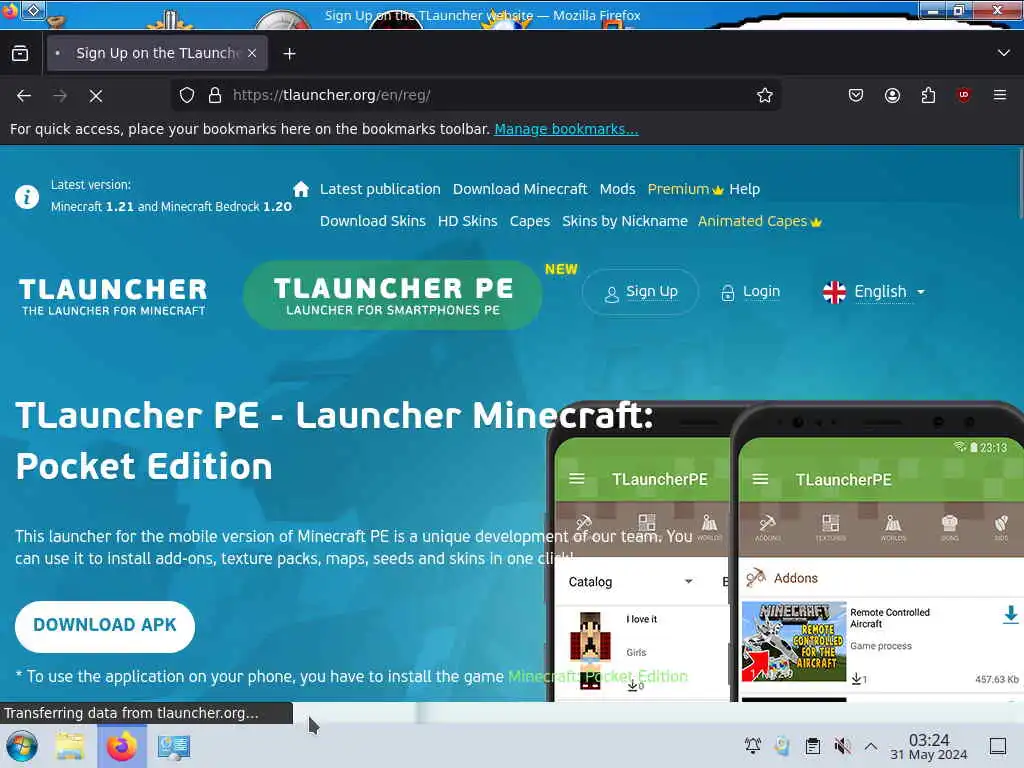Screen dimensions: 1024x768
Task: Go to Skins by Nickname
Action: [624, 221]
